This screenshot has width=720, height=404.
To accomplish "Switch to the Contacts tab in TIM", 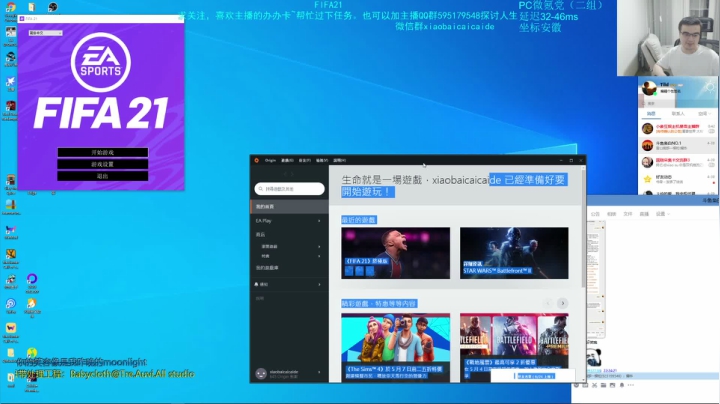I will [x=677, y=113].
